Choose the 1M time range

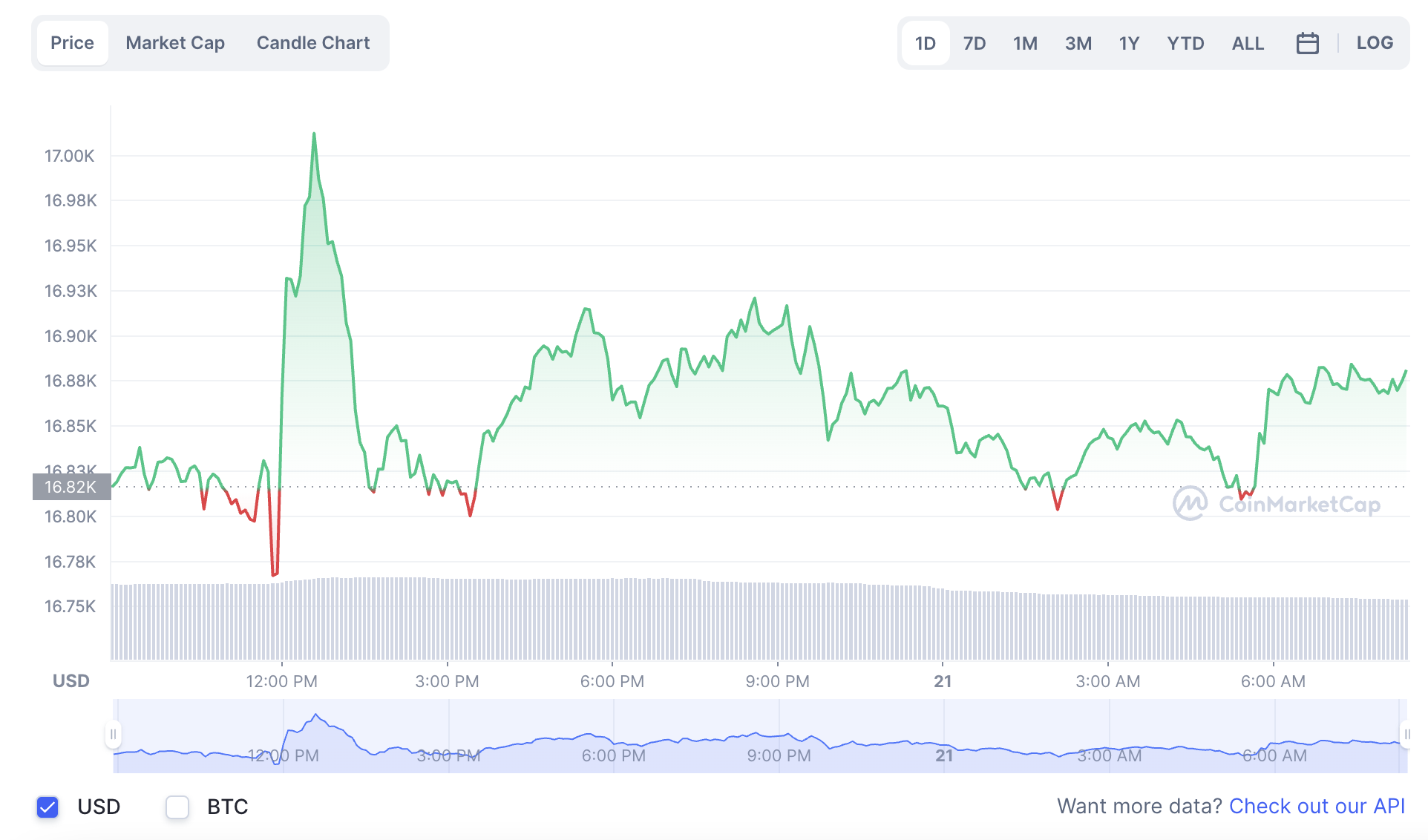point(1025,43)
